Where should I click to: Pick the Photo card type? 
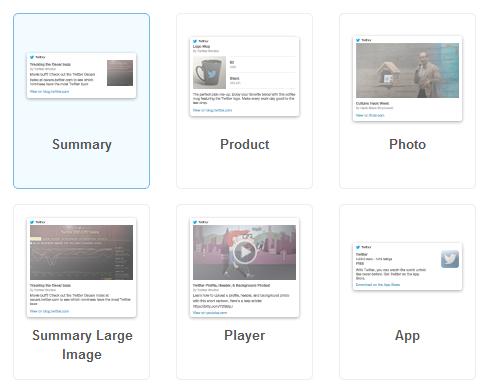coord(407,101)
